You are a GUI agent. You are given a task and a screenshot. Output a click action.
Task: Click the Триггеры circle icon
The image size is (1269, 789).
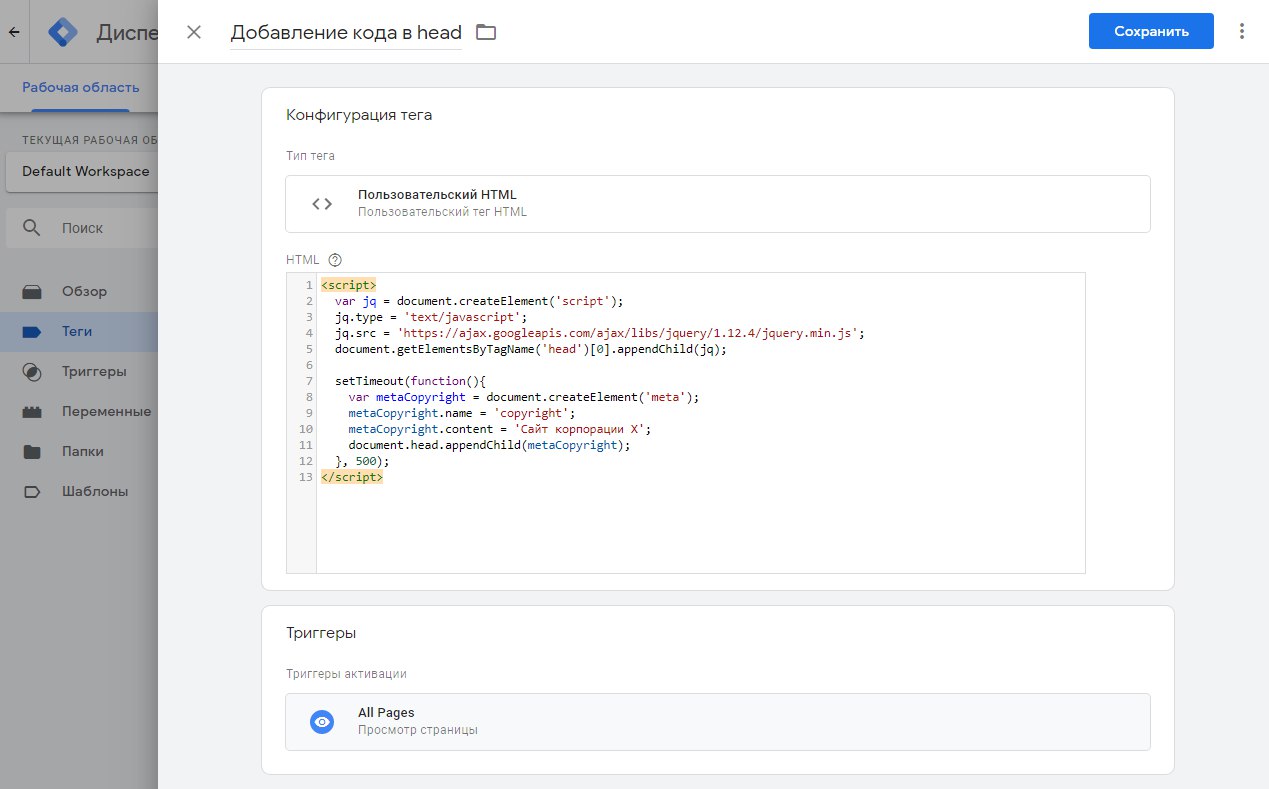point(32,372)
